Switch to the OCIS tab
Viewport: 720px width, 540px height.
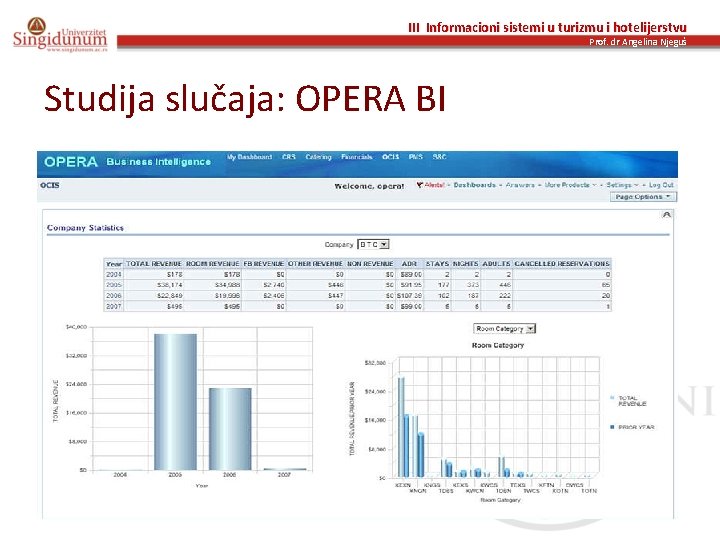tap(391, 157)
